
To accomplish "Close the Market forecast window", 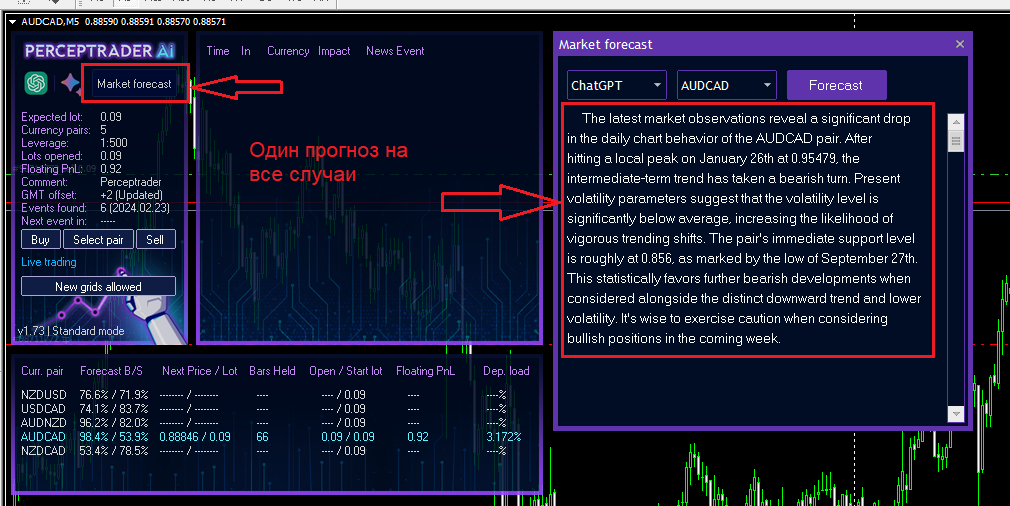I will [960, 44].
